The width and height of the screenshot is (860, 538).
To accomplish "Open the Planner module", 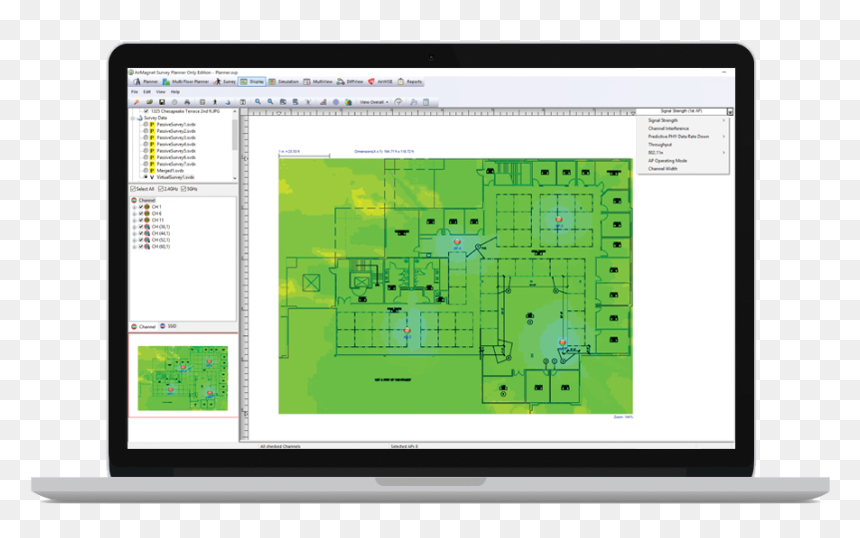I will 145,82.
